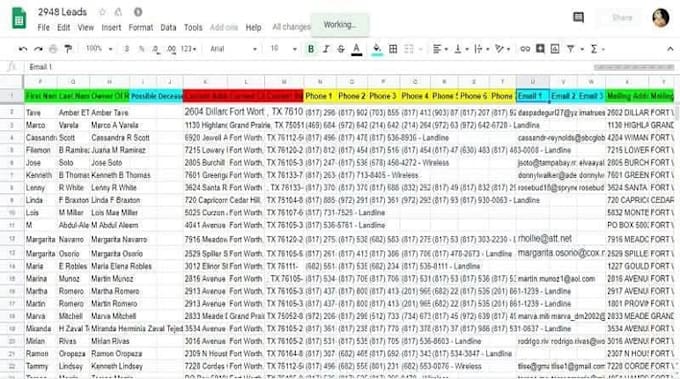Viewport: 680px width, 379px height.
Task: Open the File menu
Action: click(x=43, y=27)
